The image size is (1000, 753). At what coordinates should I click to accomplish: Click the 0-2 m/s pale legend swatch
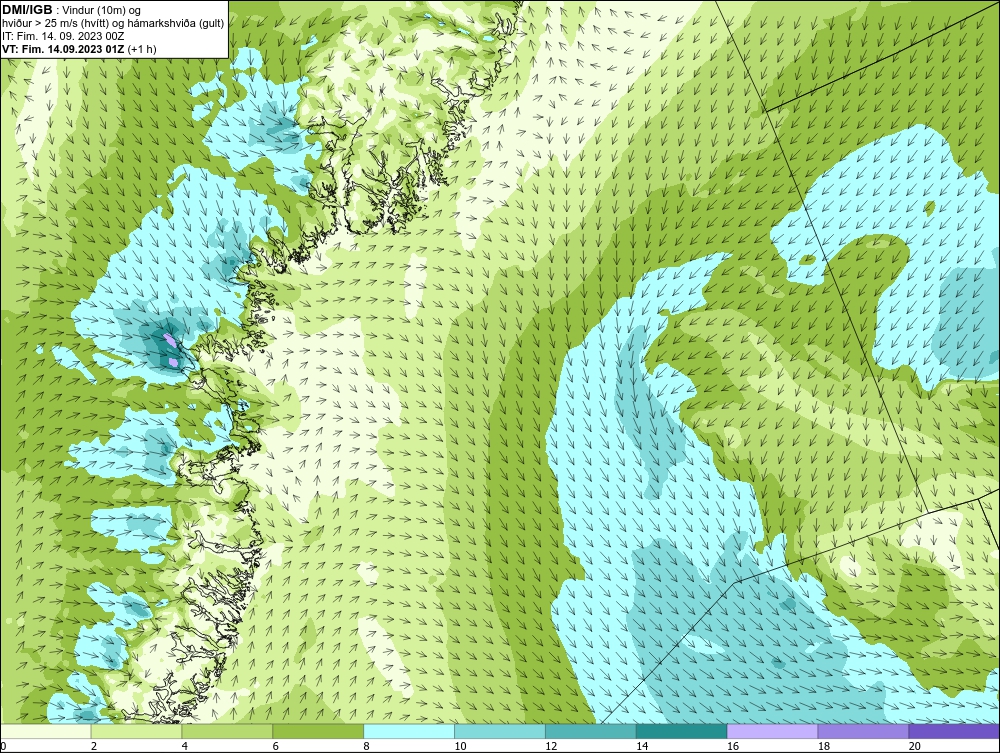click(x=46, y=731)
